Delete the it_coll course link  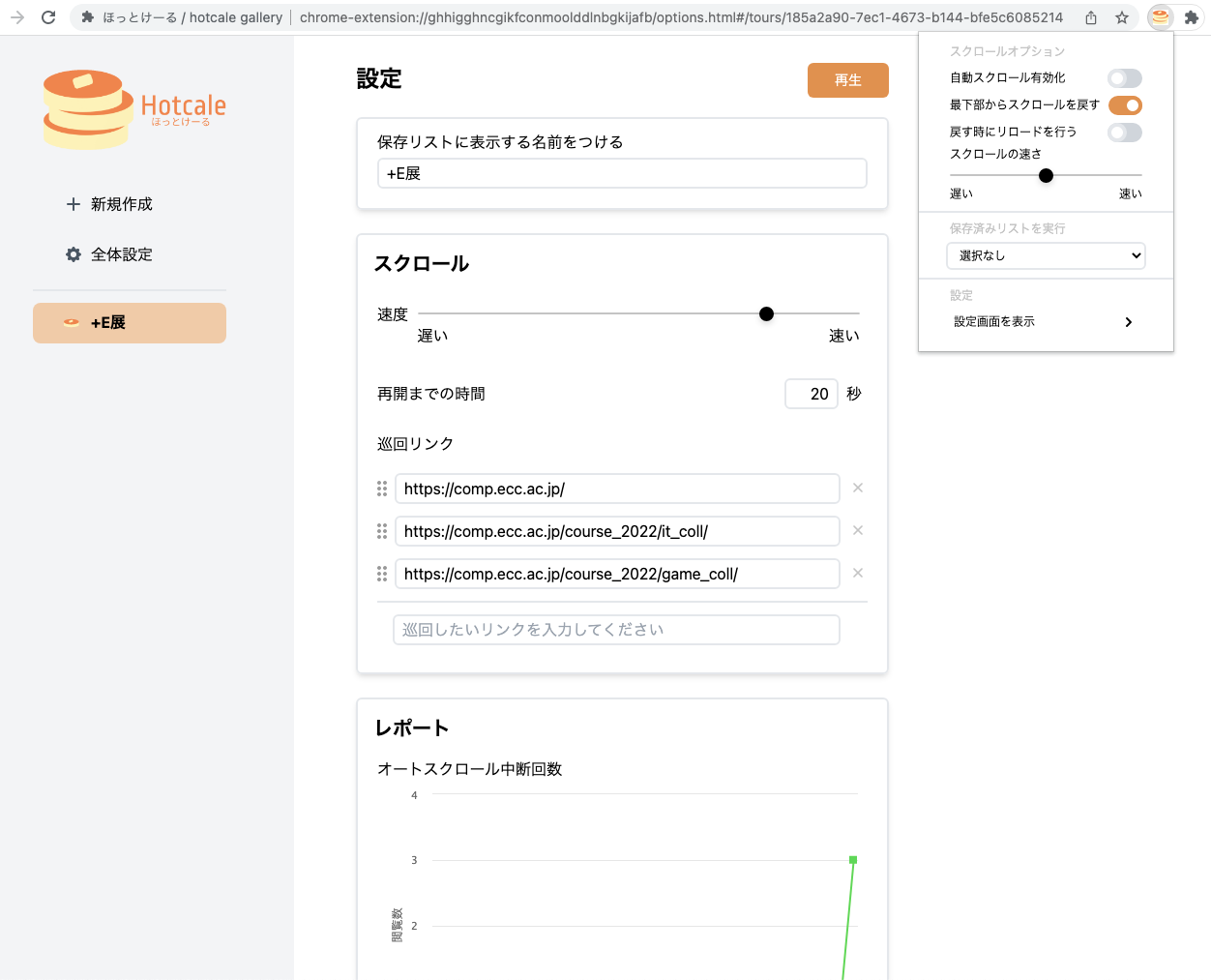(858, 531)
